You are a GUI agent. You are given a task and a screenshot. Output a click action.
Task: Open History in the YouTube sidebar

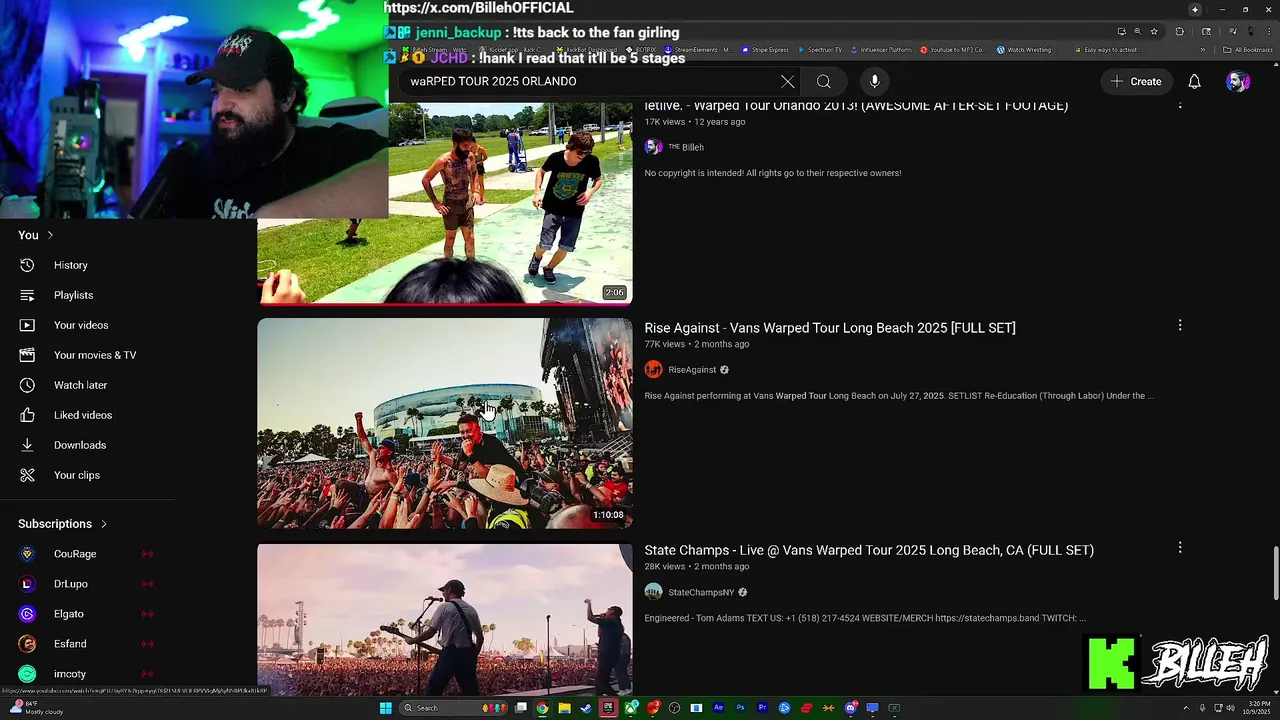70,265
